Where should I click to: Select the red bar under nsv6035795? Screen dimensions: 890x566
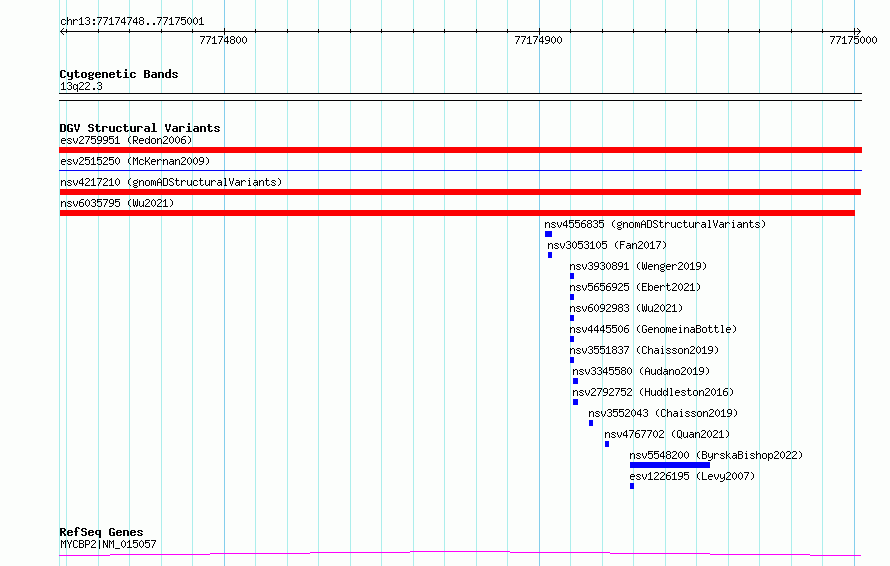[x=457, y=213]
